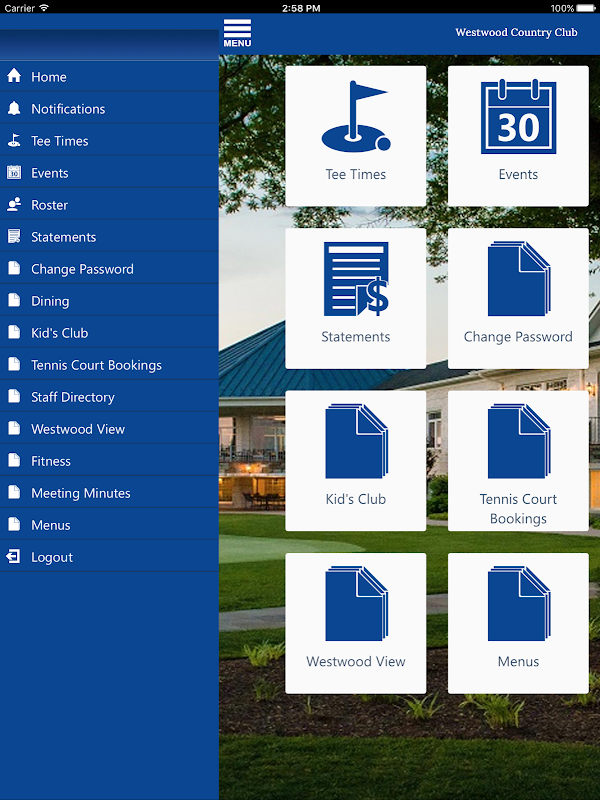Click the Wi-Fi icon in status bar
The image size is (600, 800).
(x=44, y=7)
